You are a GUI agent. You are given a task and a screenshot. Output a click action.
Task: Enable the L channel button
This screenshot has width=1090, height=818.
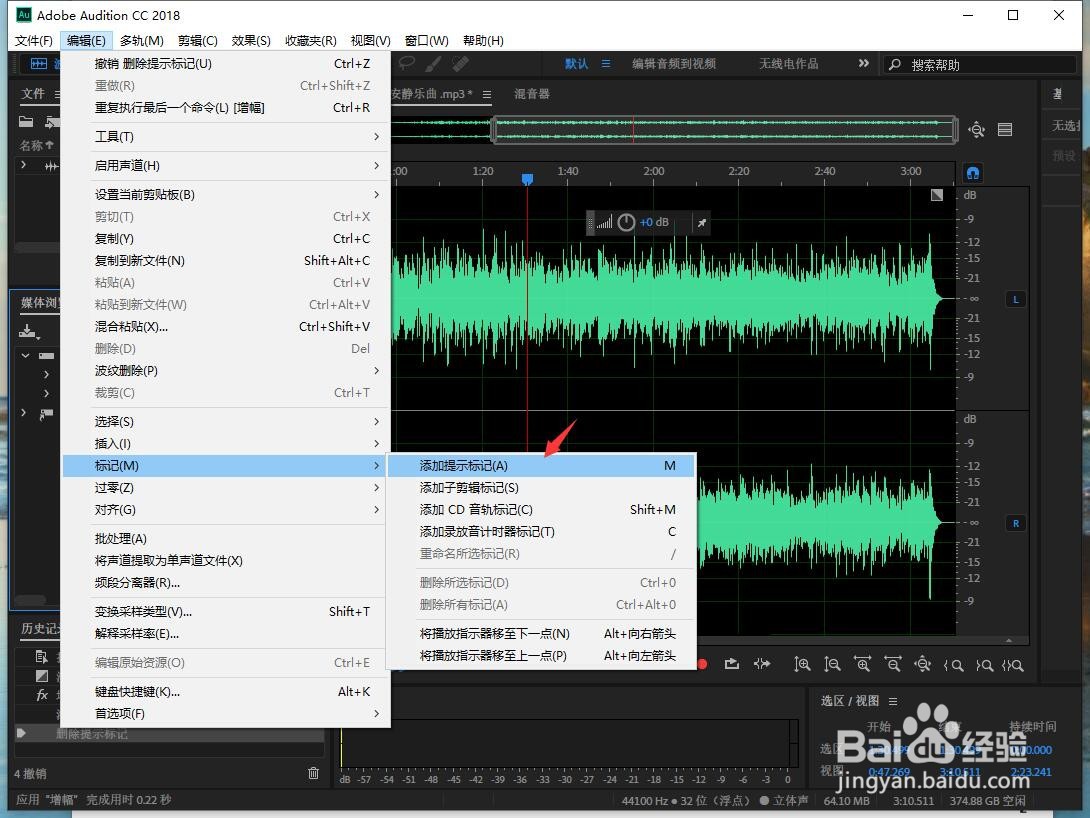click(x=1015, y=298)
